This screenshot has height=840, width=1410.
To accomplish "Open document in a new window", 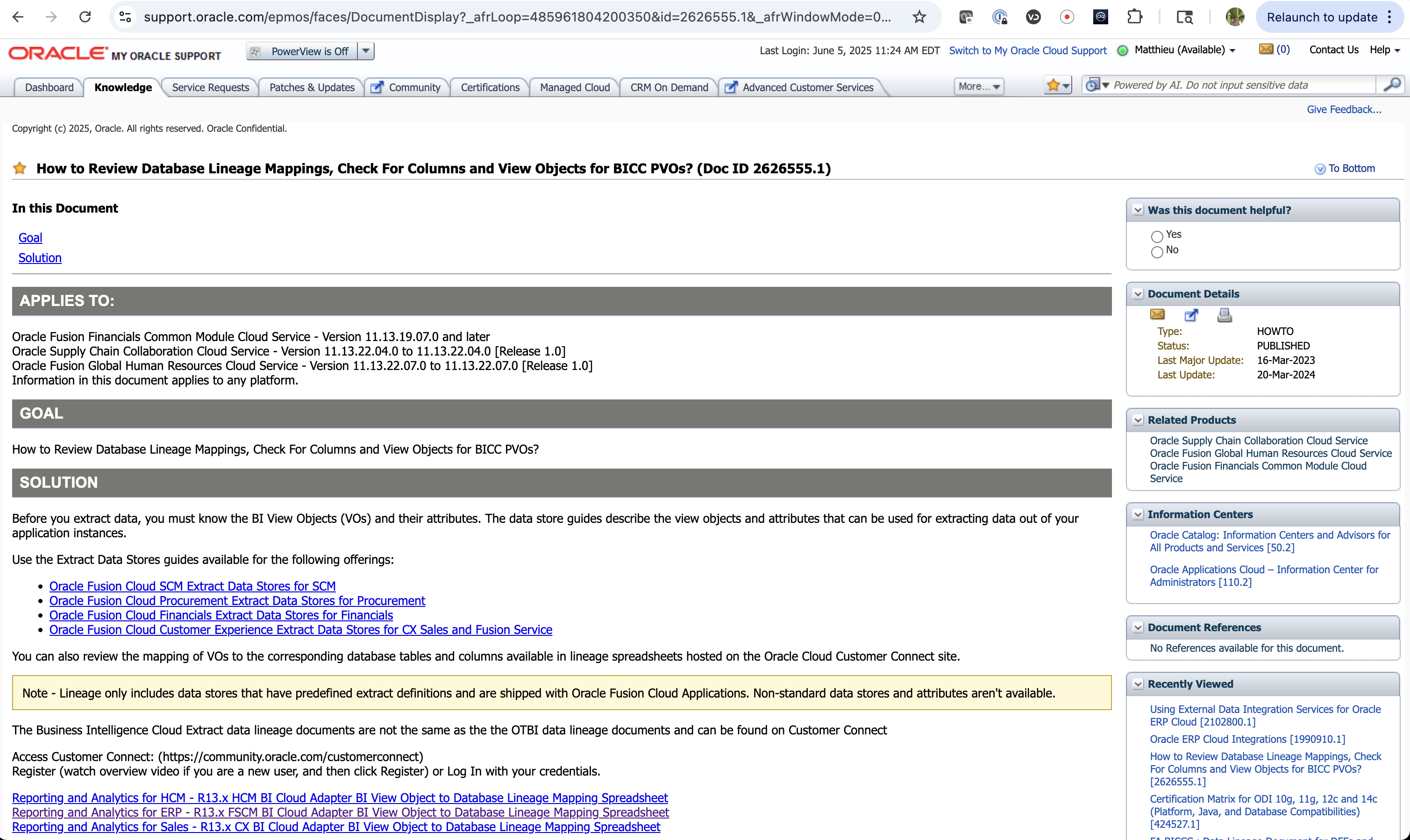I will pyautogui.click(x=1191, y=315).
